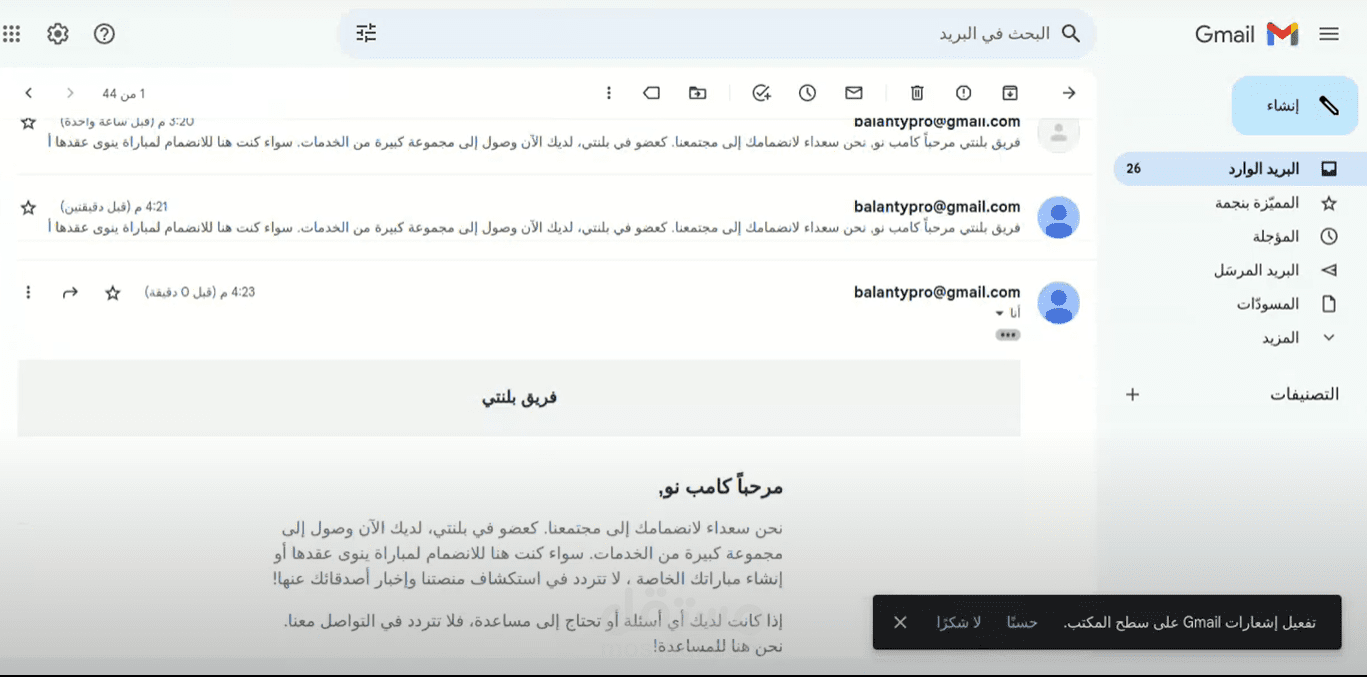This screenshot has height=677, width=1367.
Task: Click the search magnifier icon
Action: (1071, 33)
